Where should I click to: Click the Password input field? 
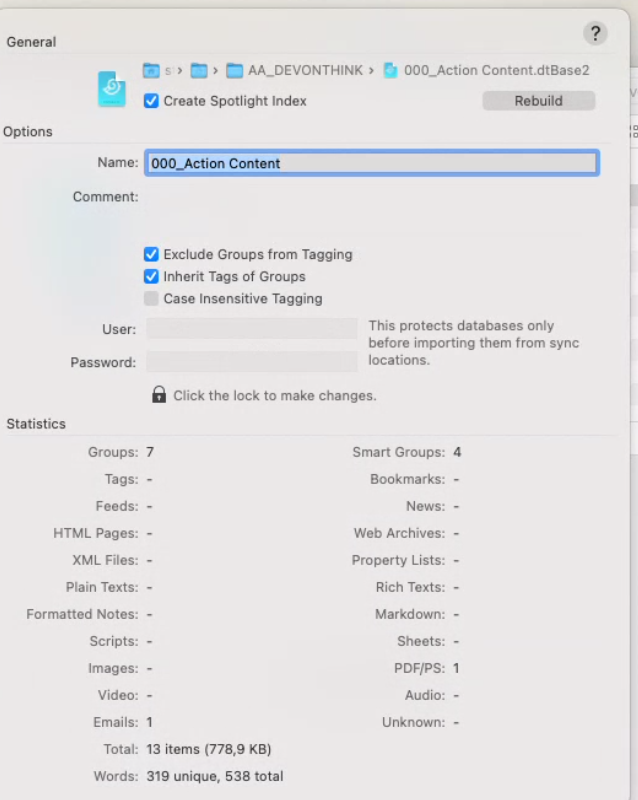[251, 362]
